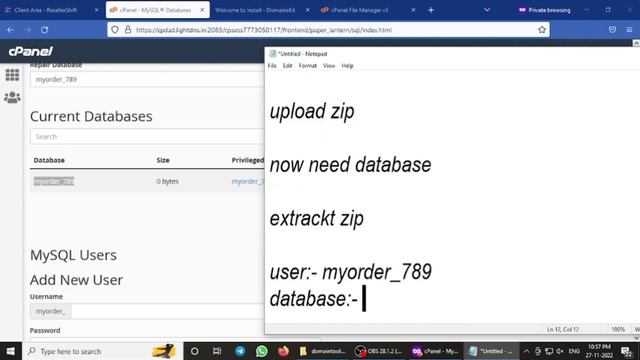
Task: Open WhatsApp from the taskbar
Action: coord(262,351)
